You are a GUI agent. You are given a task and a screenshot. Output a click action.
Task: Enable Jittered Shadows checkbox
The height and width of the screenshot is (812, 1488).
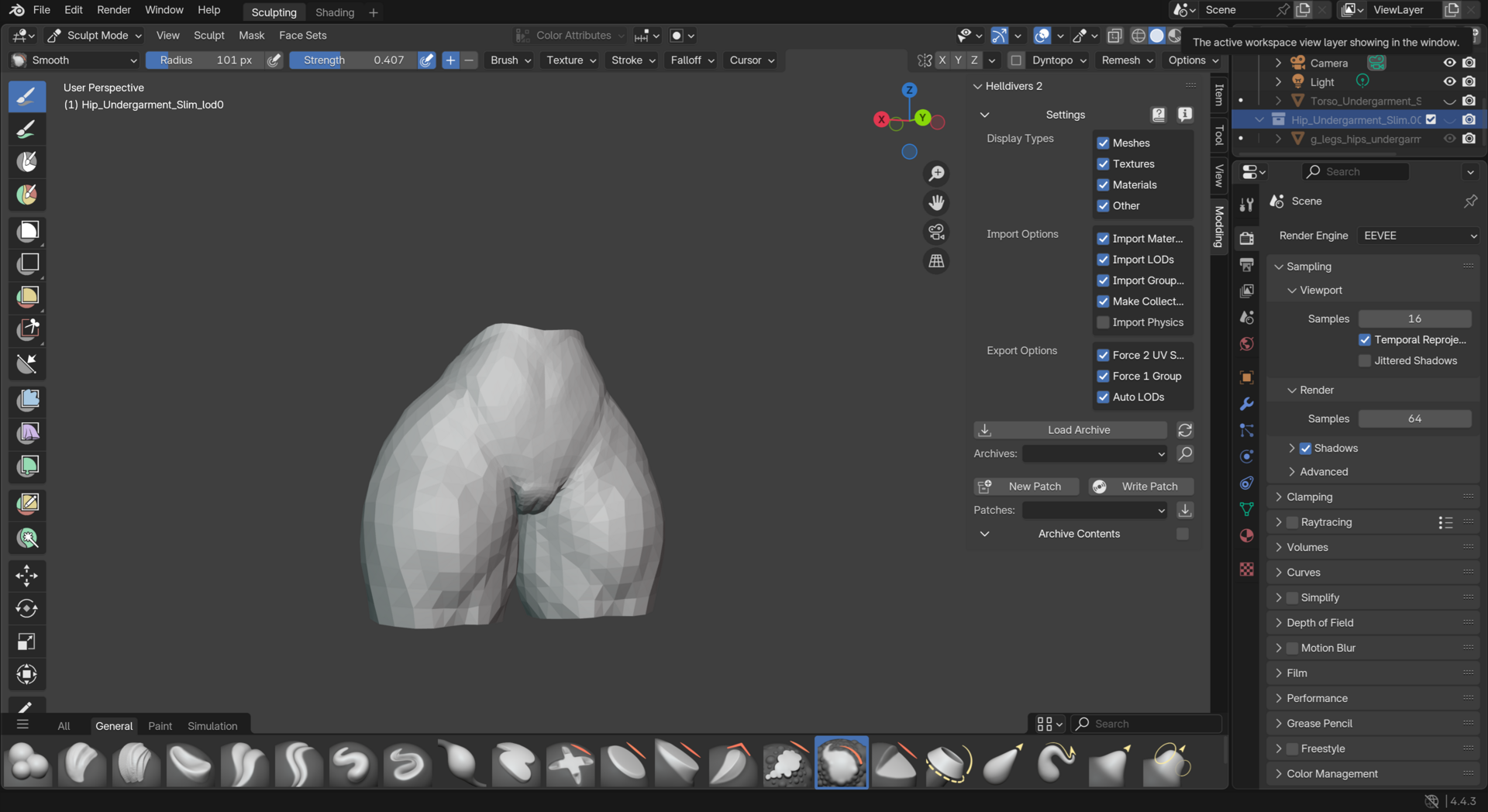click(1365, 361)
